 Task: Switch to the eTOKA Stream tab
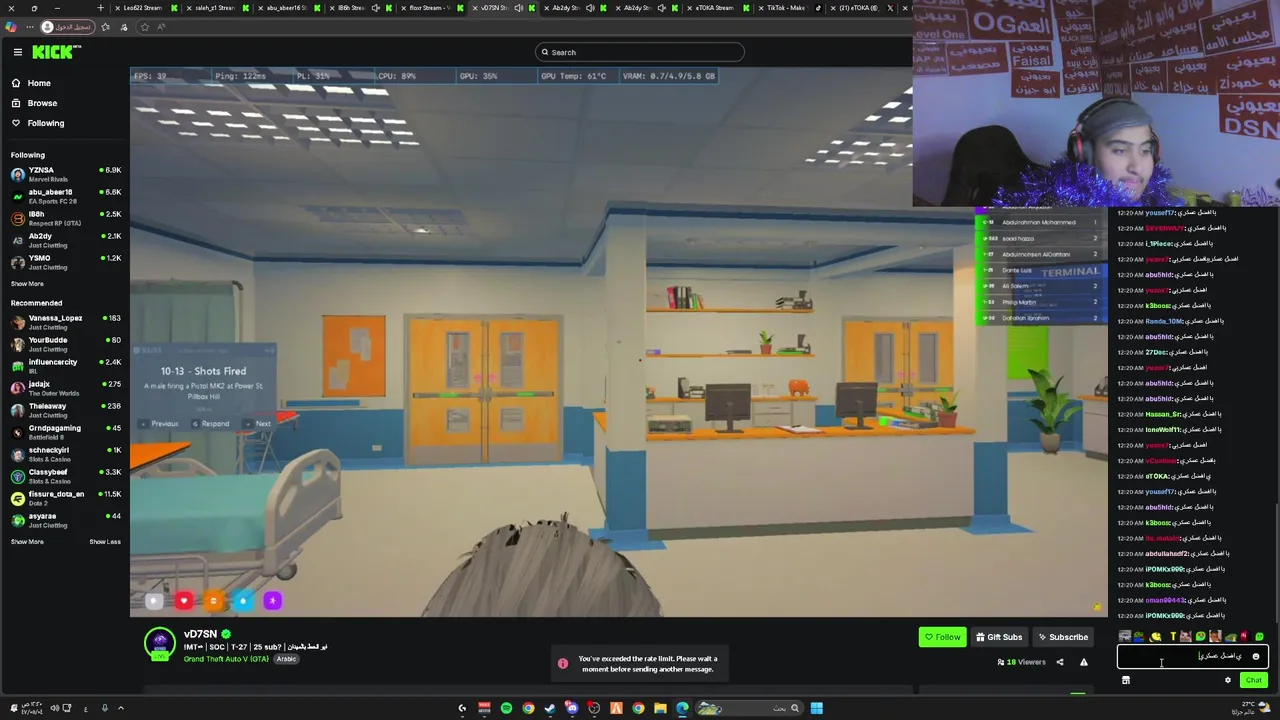click(715, 8)
